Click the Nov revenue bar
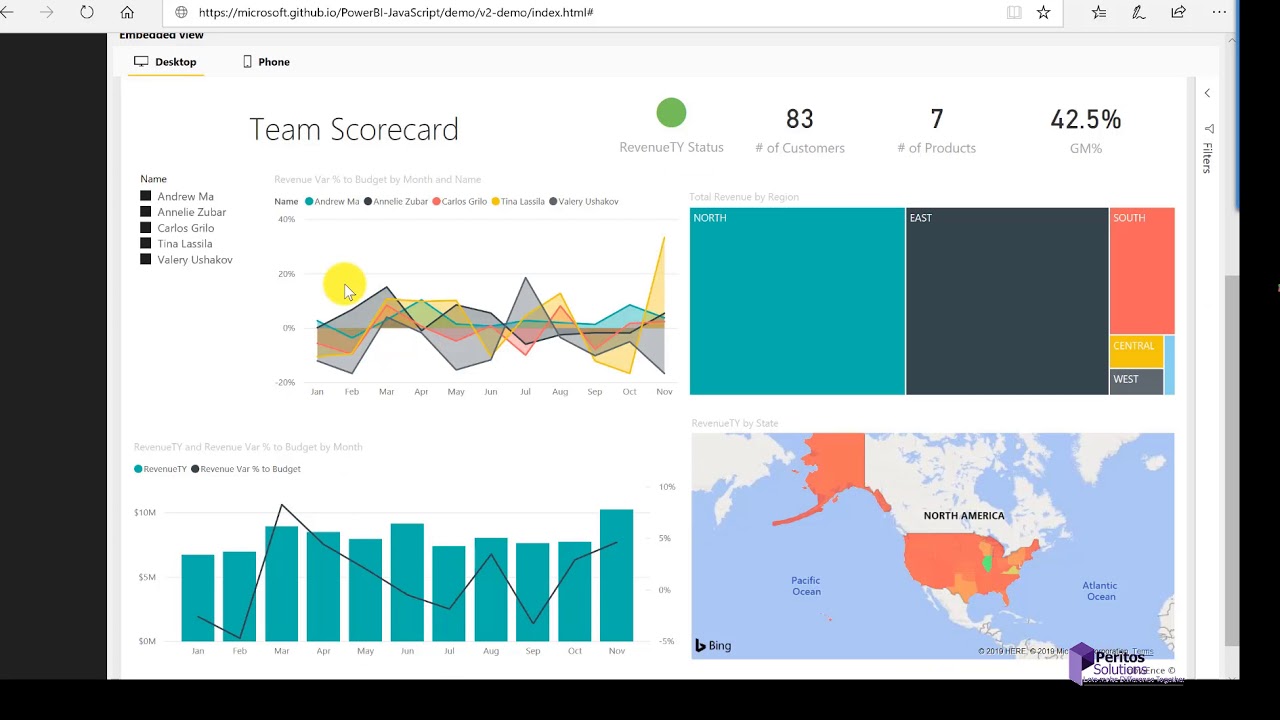 pyautogui.click(x=616, y=575)
